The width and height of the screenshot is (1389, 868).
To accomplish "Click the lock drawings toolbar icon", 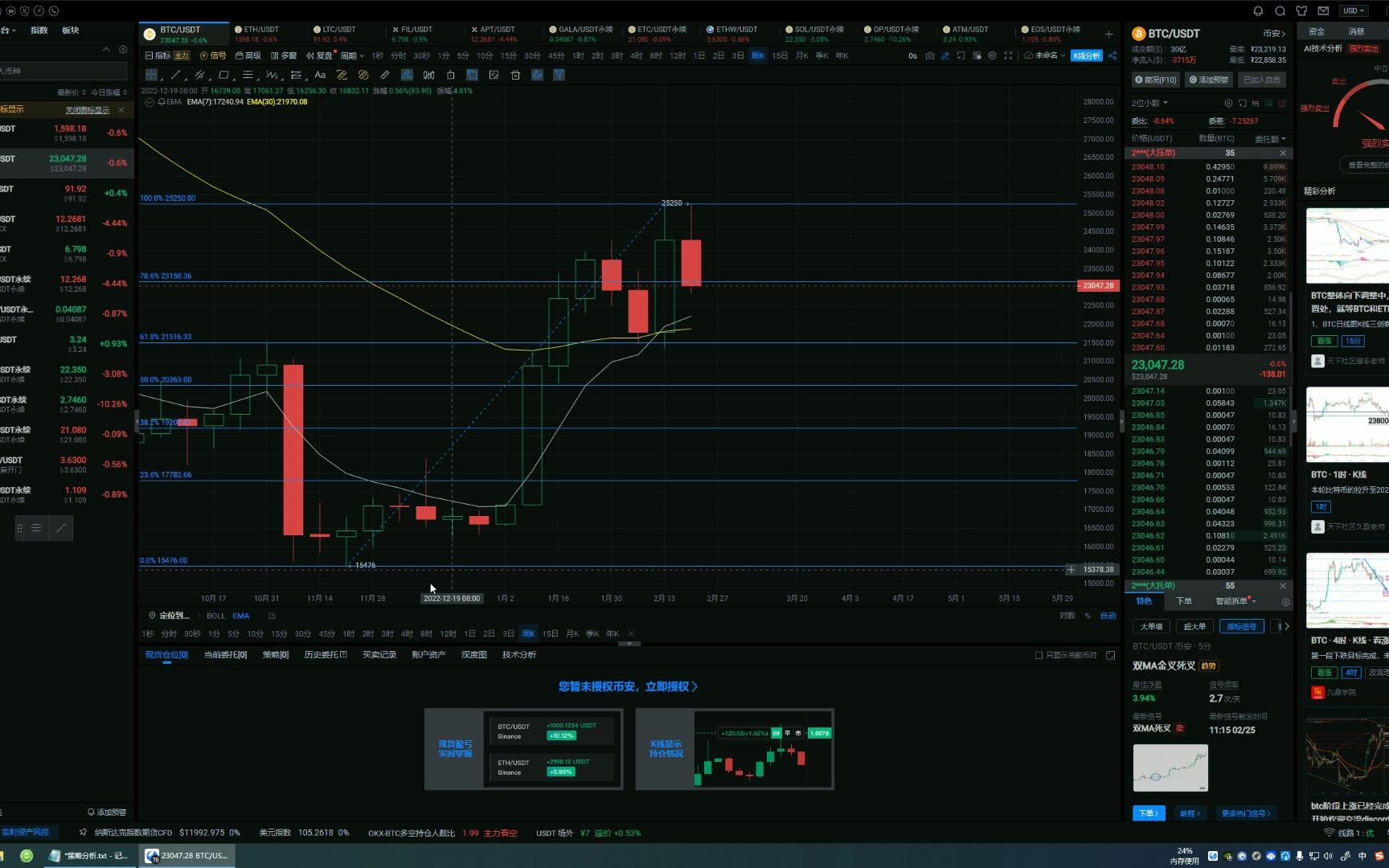I will 450,75.
